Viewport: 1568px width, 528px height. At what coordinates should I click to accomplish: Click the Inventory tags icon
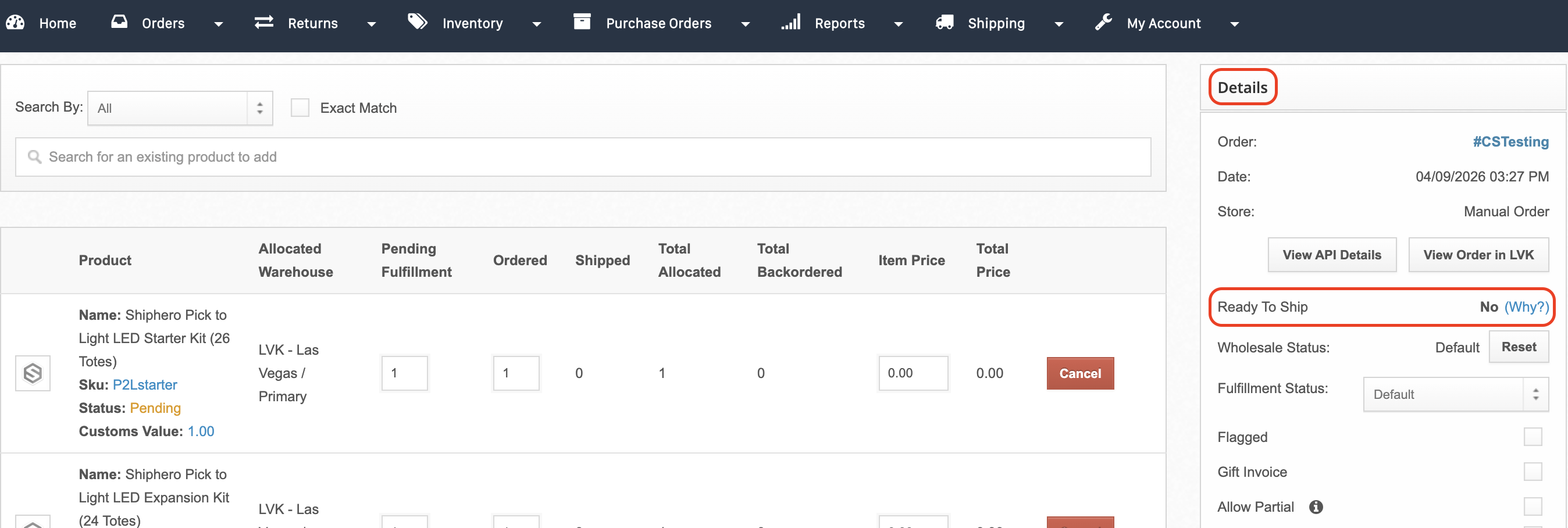[417, 22]
